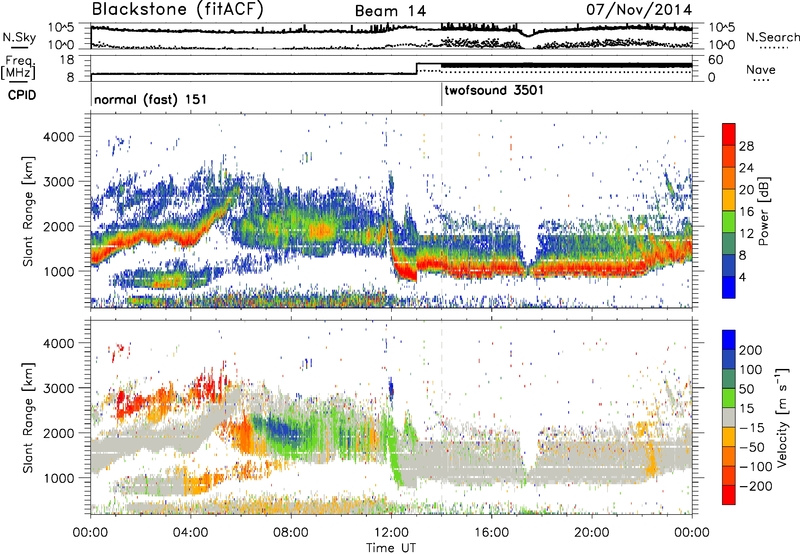Select the CPID change marker line beside twofsound
800x554 pixels.
coord(442,95)
